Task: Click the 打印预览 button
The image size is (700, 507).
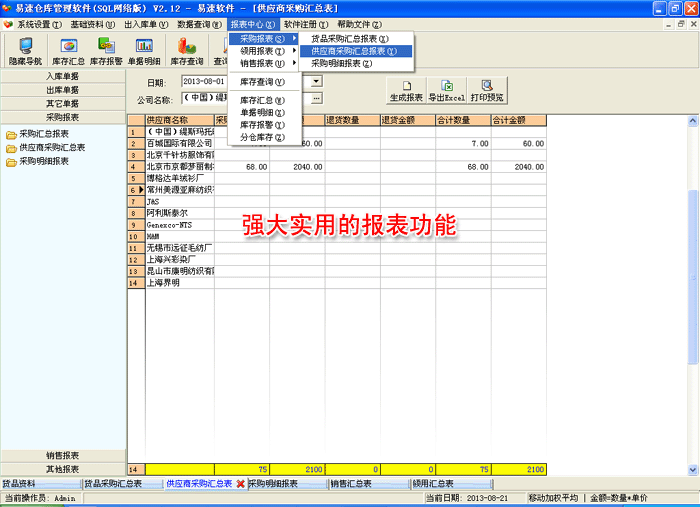Action: [x=487, y=91]
